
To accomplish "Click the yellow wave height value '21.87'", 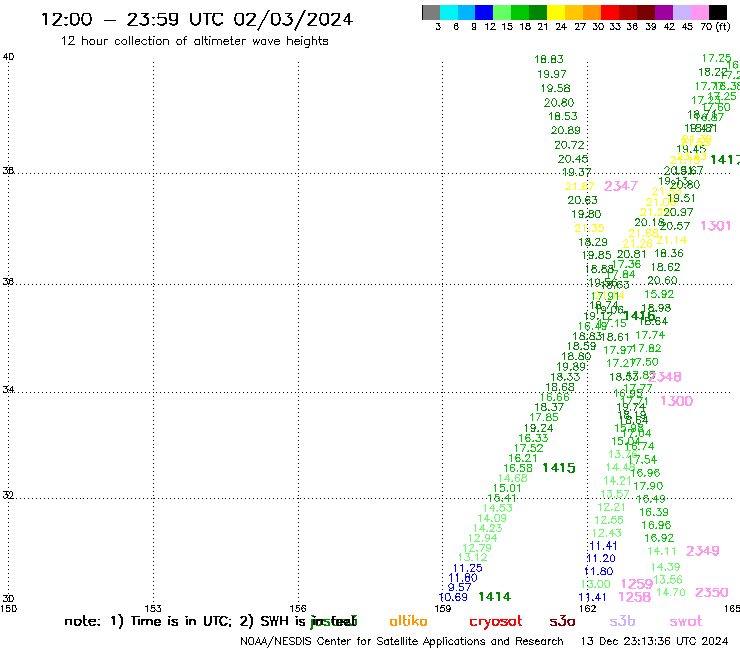I will 580,186.
